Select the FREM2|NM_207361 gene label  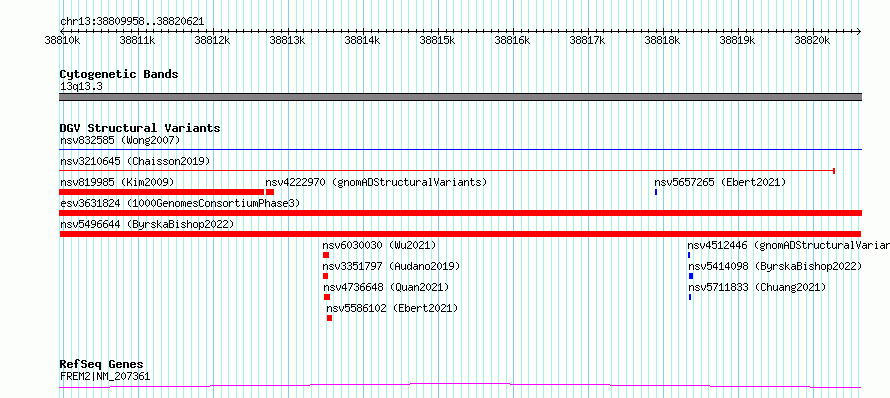[105, 376]
